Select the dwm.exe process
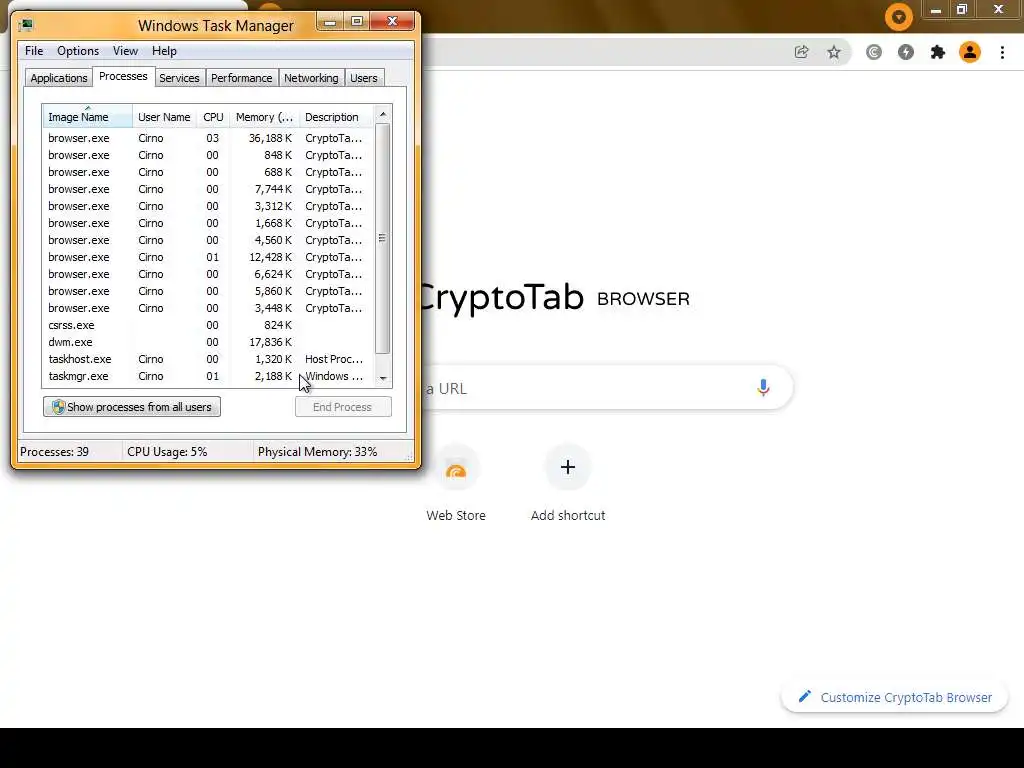Screen dimensions: 1024x768 pyautogui.click(x=208, y=342)
